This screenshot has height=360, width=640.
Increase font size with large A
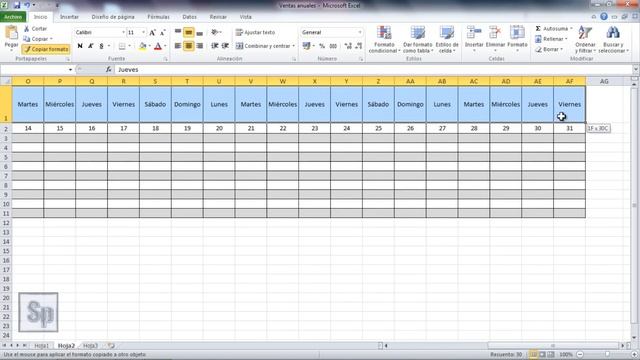click(152, 33)
